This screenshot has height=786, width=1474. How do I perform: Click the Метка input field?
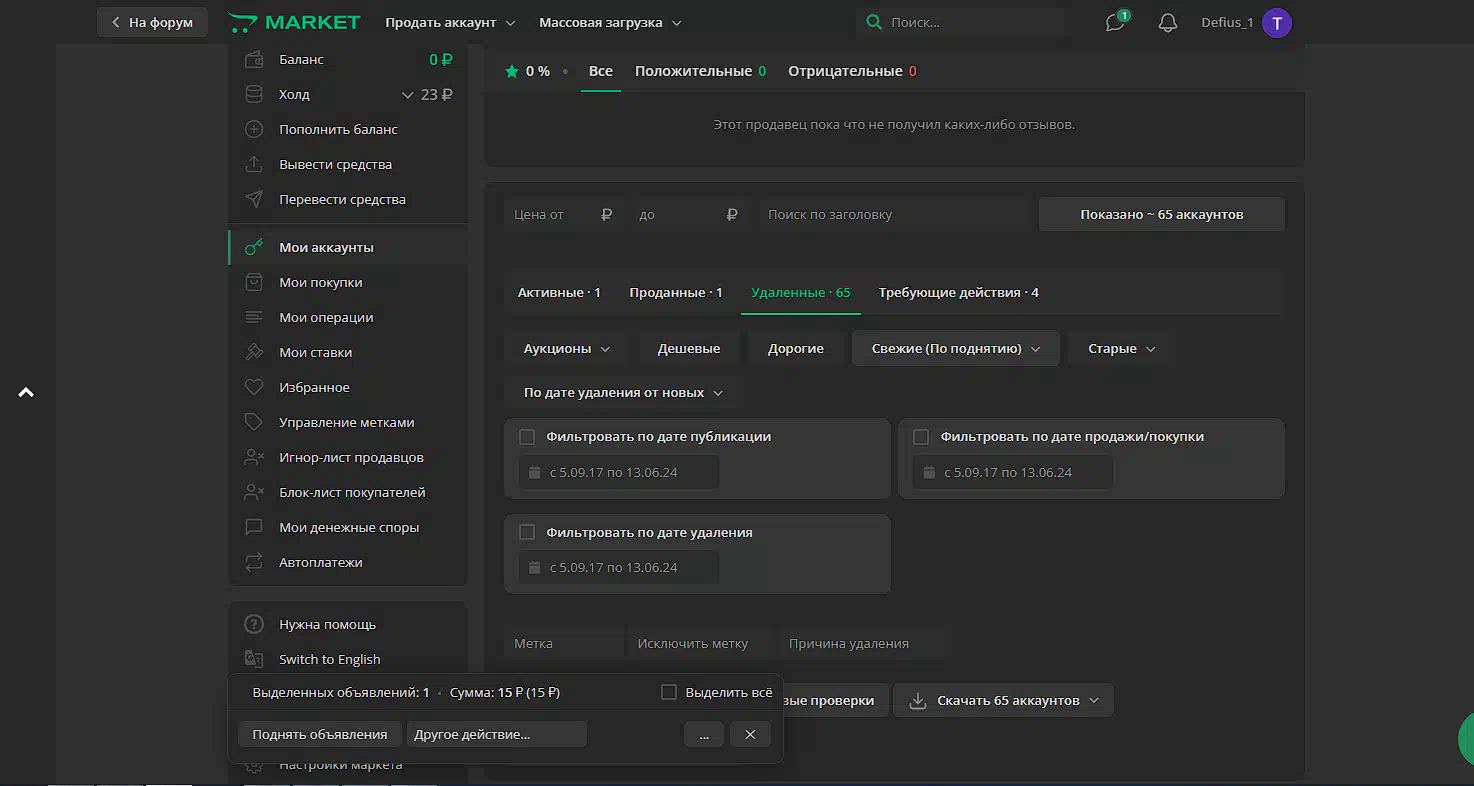[x=564, y=643]
